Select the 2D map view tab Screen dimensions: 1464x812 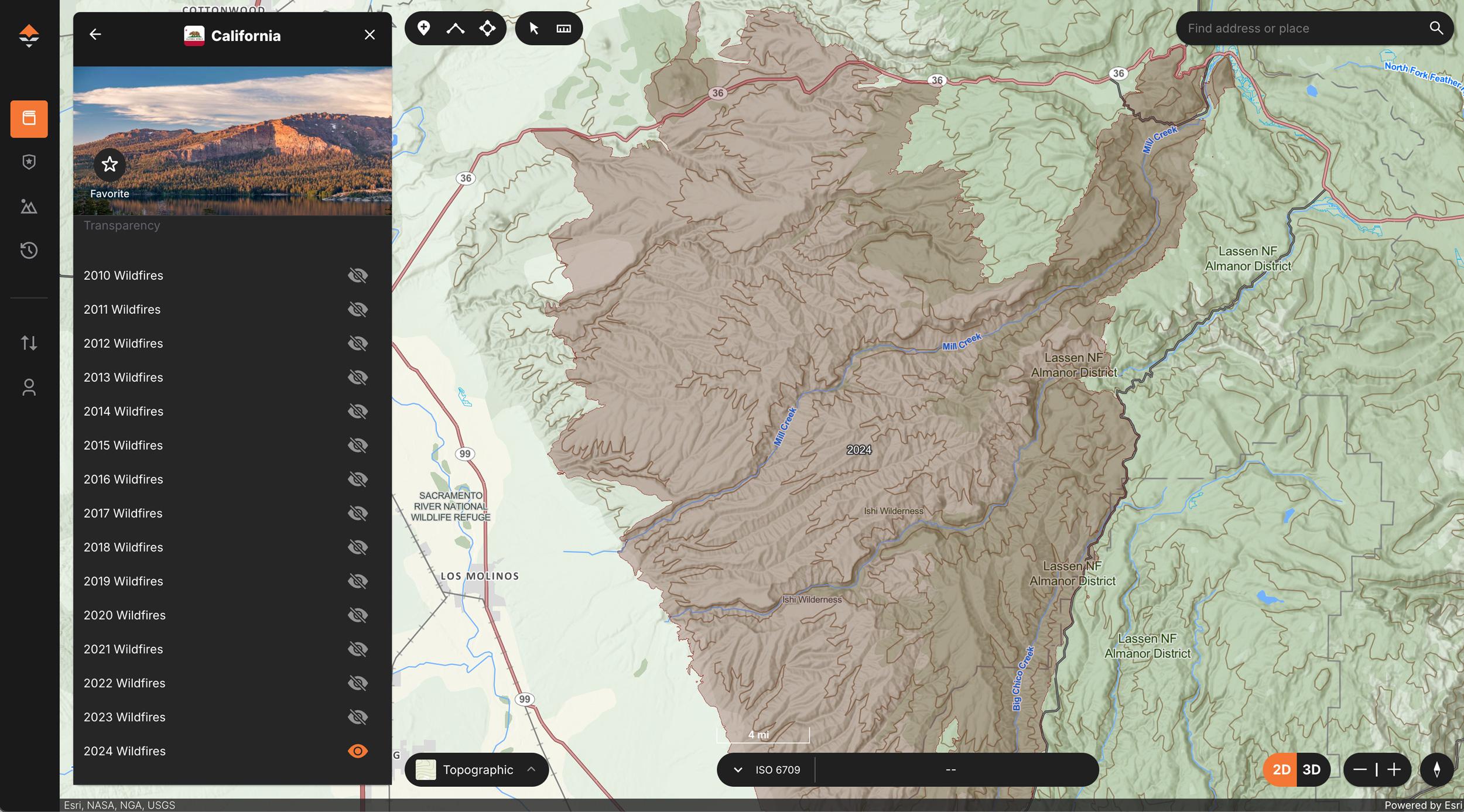click(1282, 769)
